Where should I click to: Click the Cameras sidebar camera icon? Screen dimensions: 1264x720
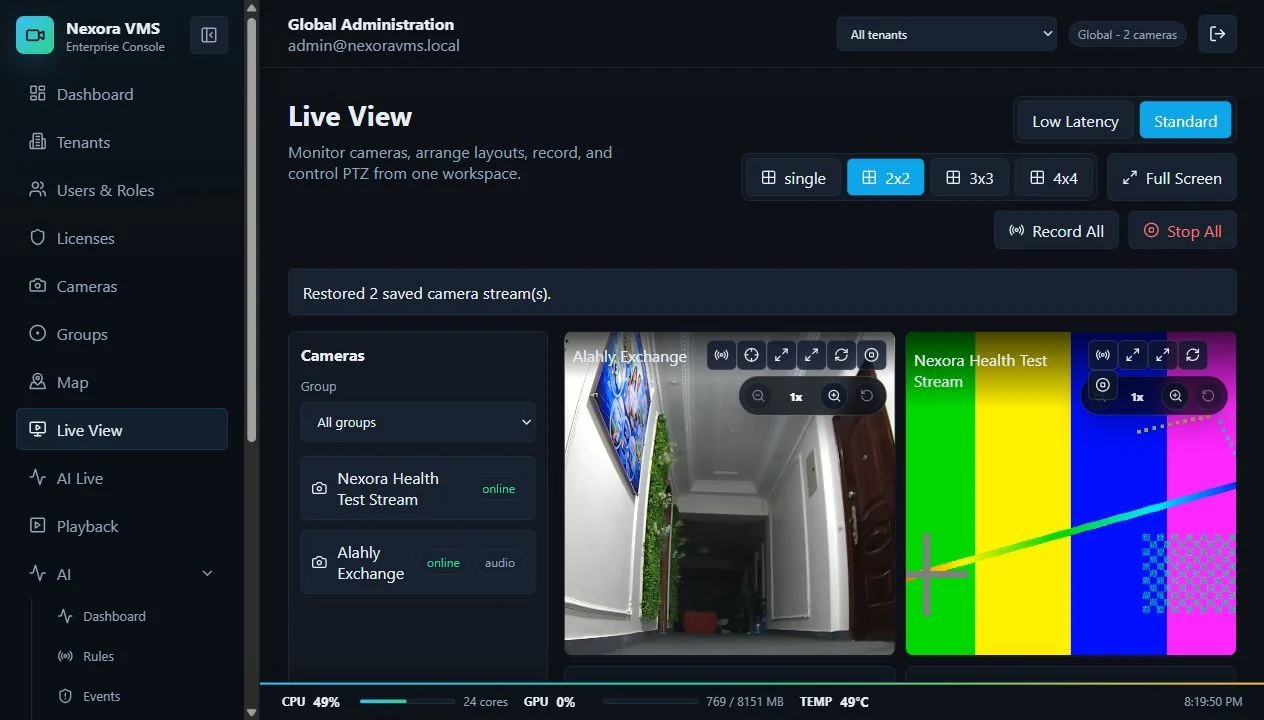point(38,285)
